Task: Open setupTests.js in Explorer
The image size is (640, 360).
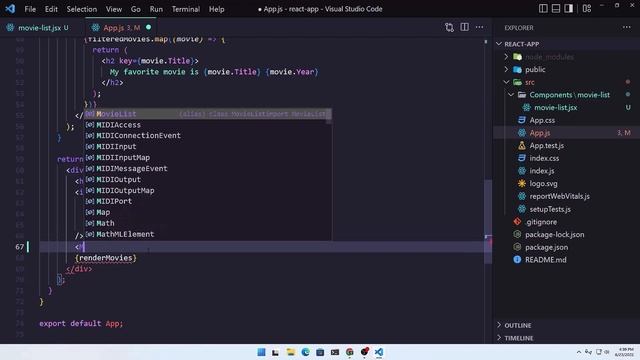Action: pos(550,209)
